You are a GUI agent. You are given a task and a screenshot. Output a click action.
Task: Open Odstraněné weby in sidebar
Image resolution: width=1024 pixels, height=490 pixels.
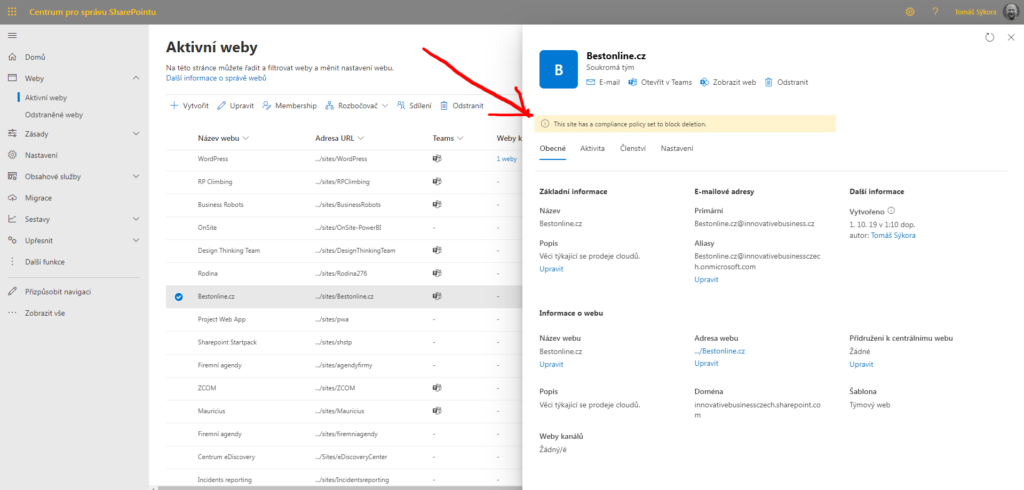coord(54,114)
